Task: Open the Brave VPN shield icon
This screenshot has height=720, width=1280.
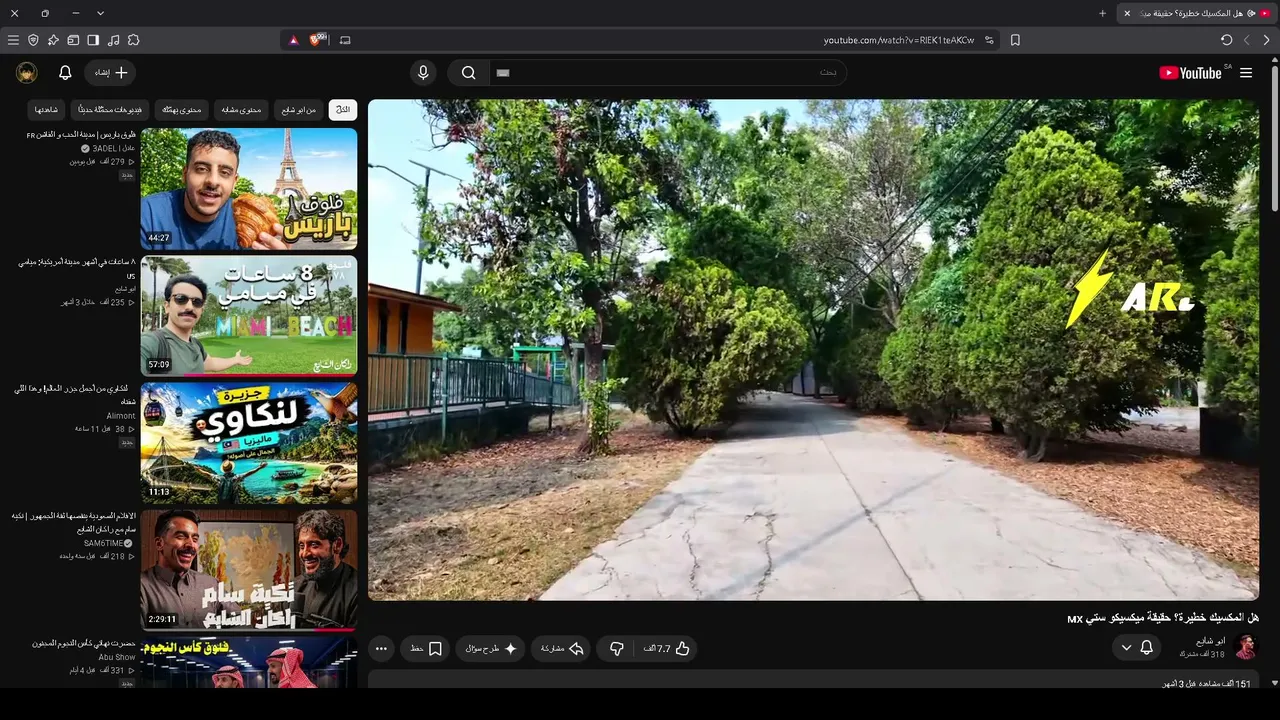Action: pyautogui.click(x=33, y=40)
